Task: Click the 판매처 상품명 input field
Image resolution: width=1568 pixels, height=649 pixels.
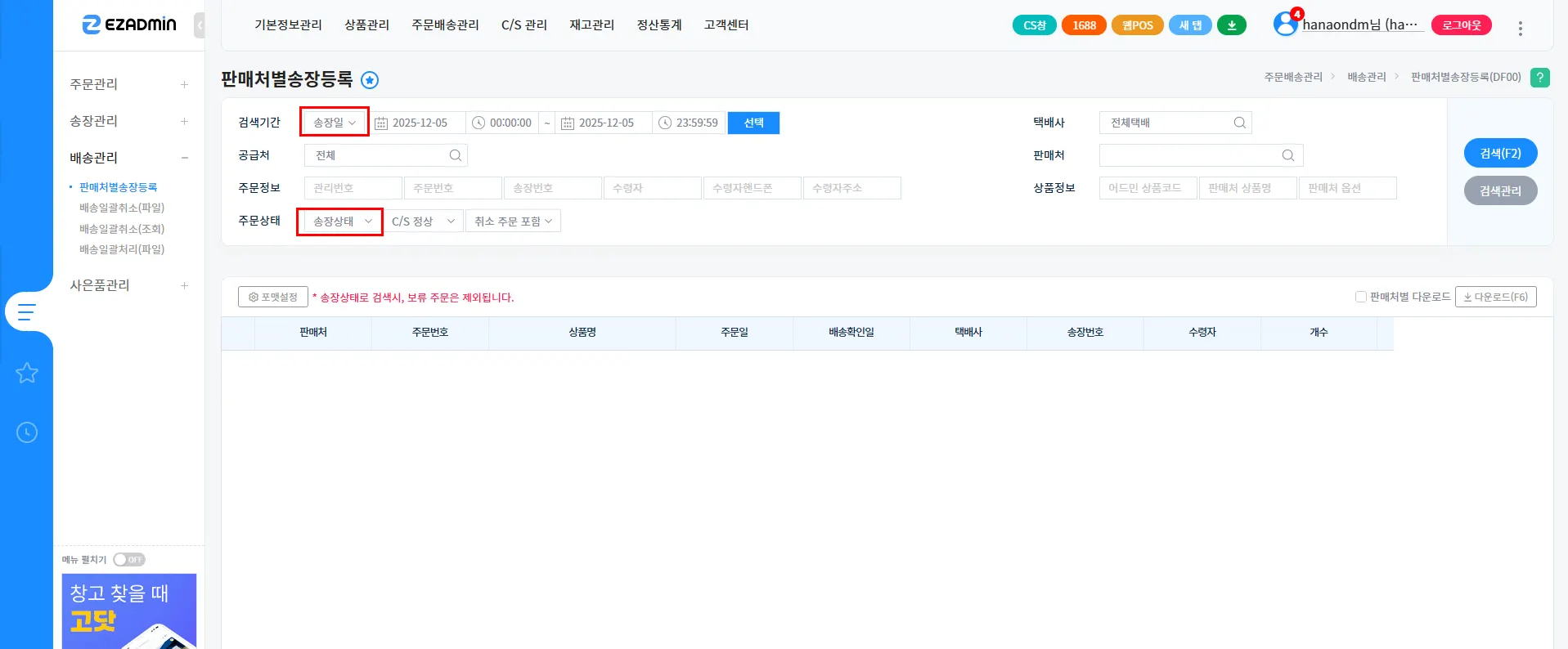Action: pyautogui.click(x=1247, y=188)
